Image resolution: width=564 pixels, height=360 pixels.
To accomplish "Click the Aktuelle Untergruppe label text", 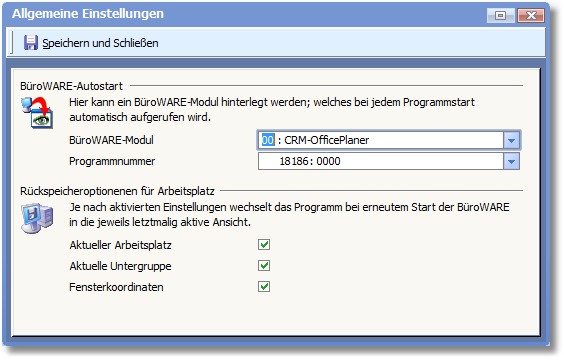I will click(x=120, y=266).
